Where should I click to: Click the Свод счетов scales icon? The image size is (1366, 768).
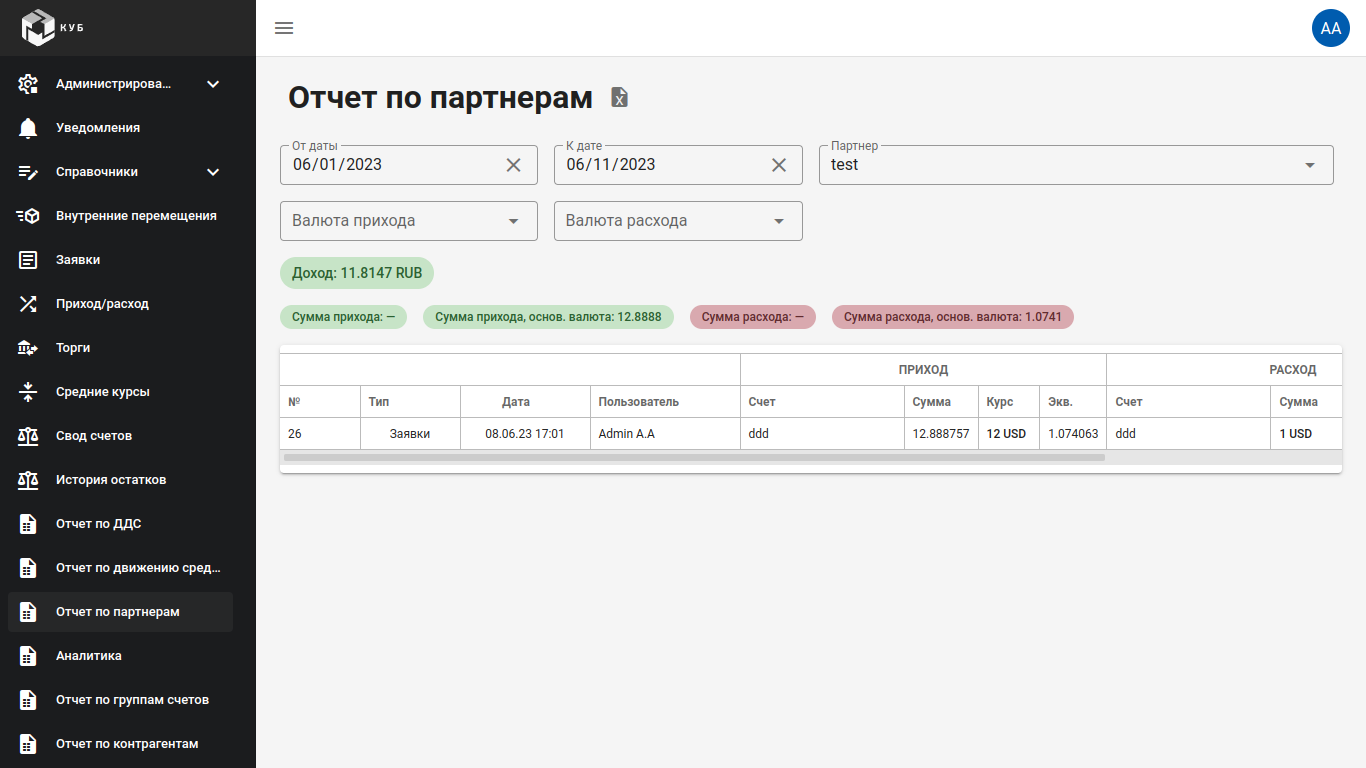(28, 436)
